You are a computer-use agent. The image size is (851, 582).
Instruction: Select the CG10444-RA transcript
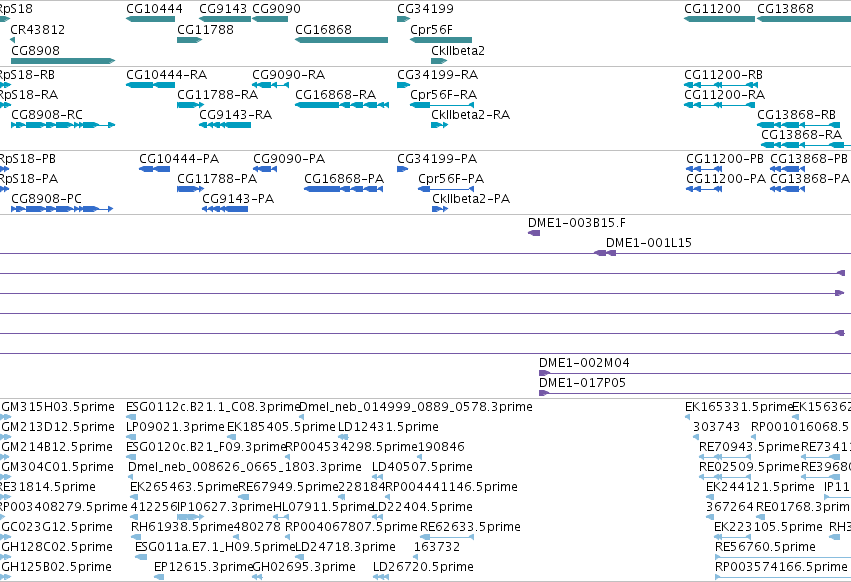(x=150, y=85)
